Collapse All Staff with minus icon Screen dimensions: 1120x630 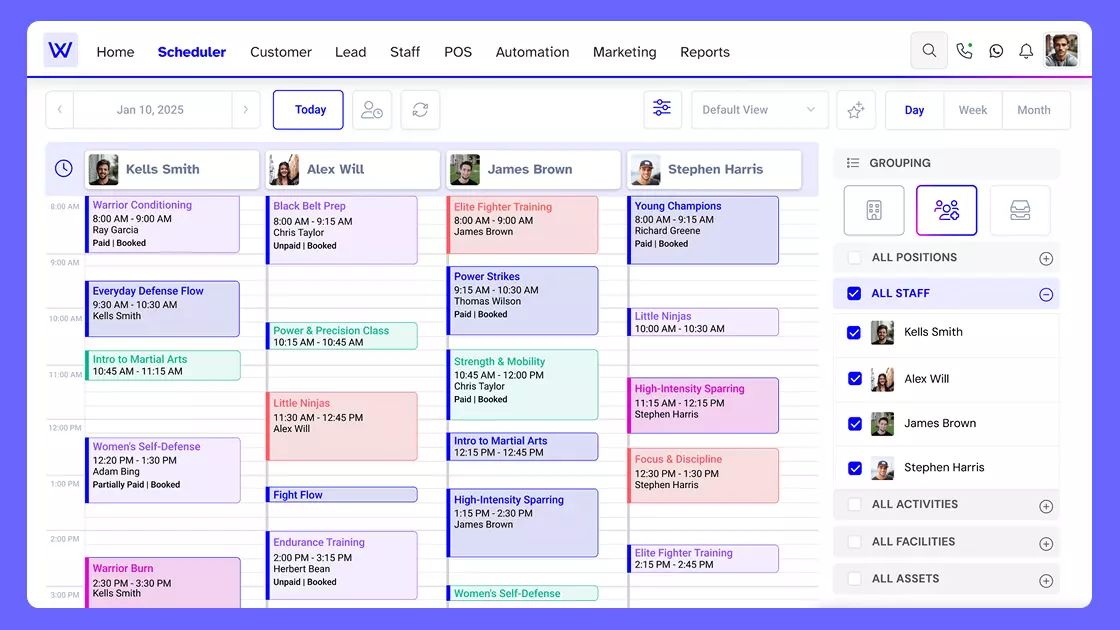tap(1046, 294)
